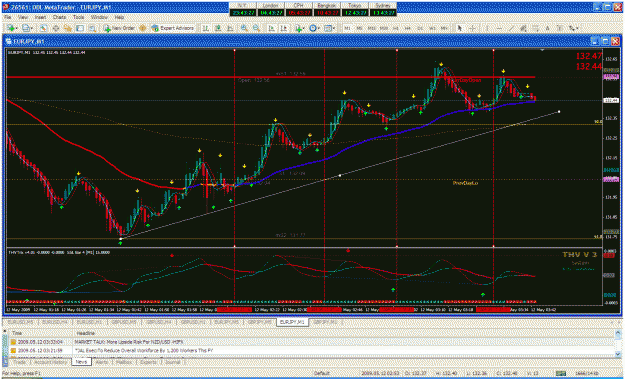The height and width of the screenshot is (379, 625).
Task: Open the Arrows objects dropdown
Action: [x=573, y=28]
